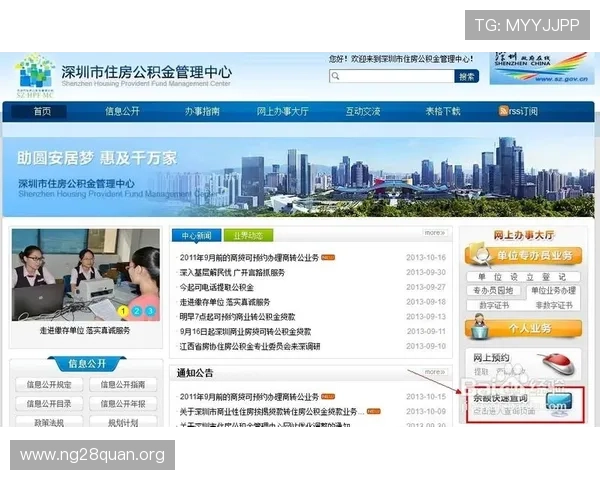Screen dimensions: 600x480
Task: Open news 9月16日起深圳商业房贷可转公积金贷款
Action: pyautogui.click(x=245, y=331)
